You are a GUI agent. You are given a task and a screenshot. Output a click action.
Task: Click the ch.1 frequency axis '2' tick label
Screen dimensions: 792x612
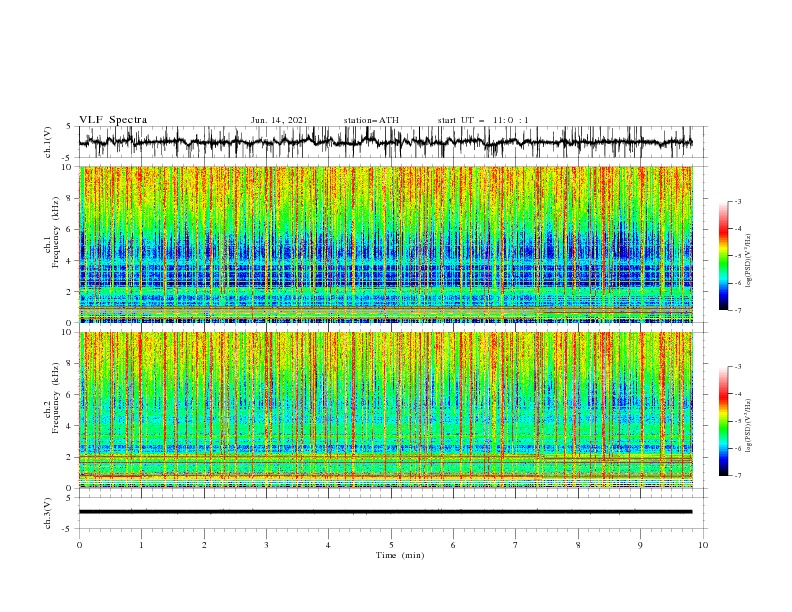[x=71, y=292]
